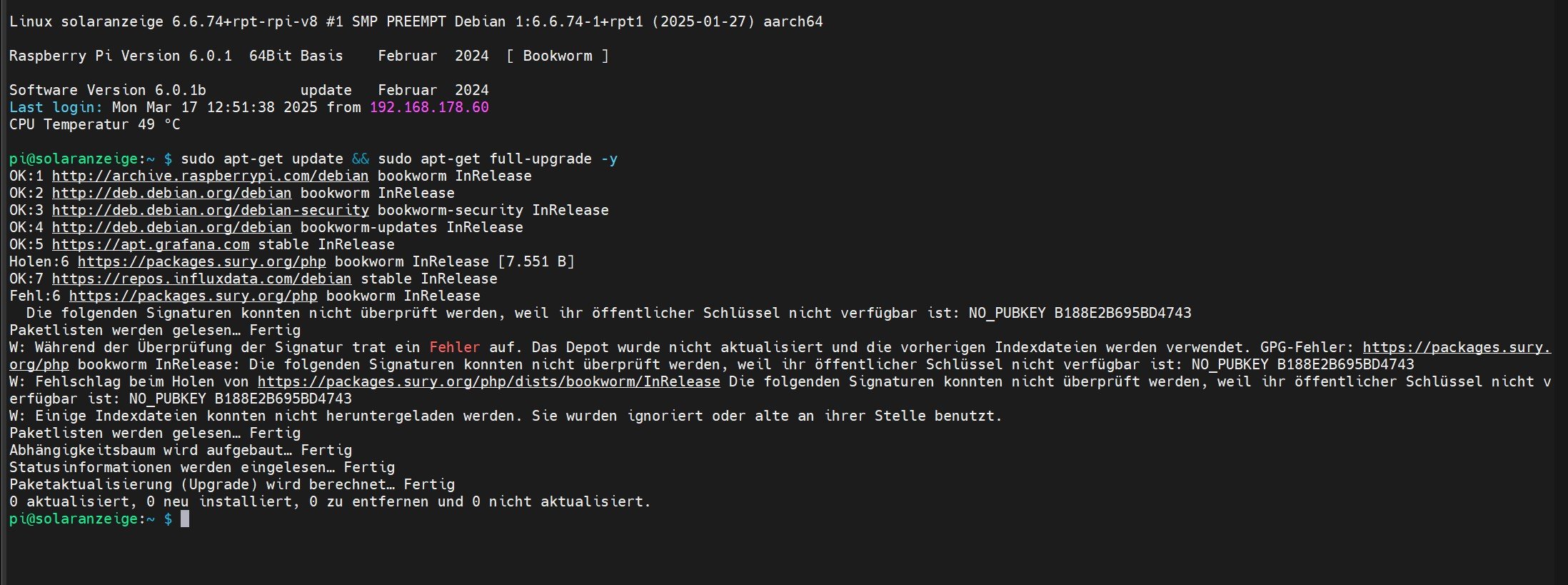Viewport: 1568px width, 585px height.
Task: Click the red word Fehler
Action: [x=454, y=347]
